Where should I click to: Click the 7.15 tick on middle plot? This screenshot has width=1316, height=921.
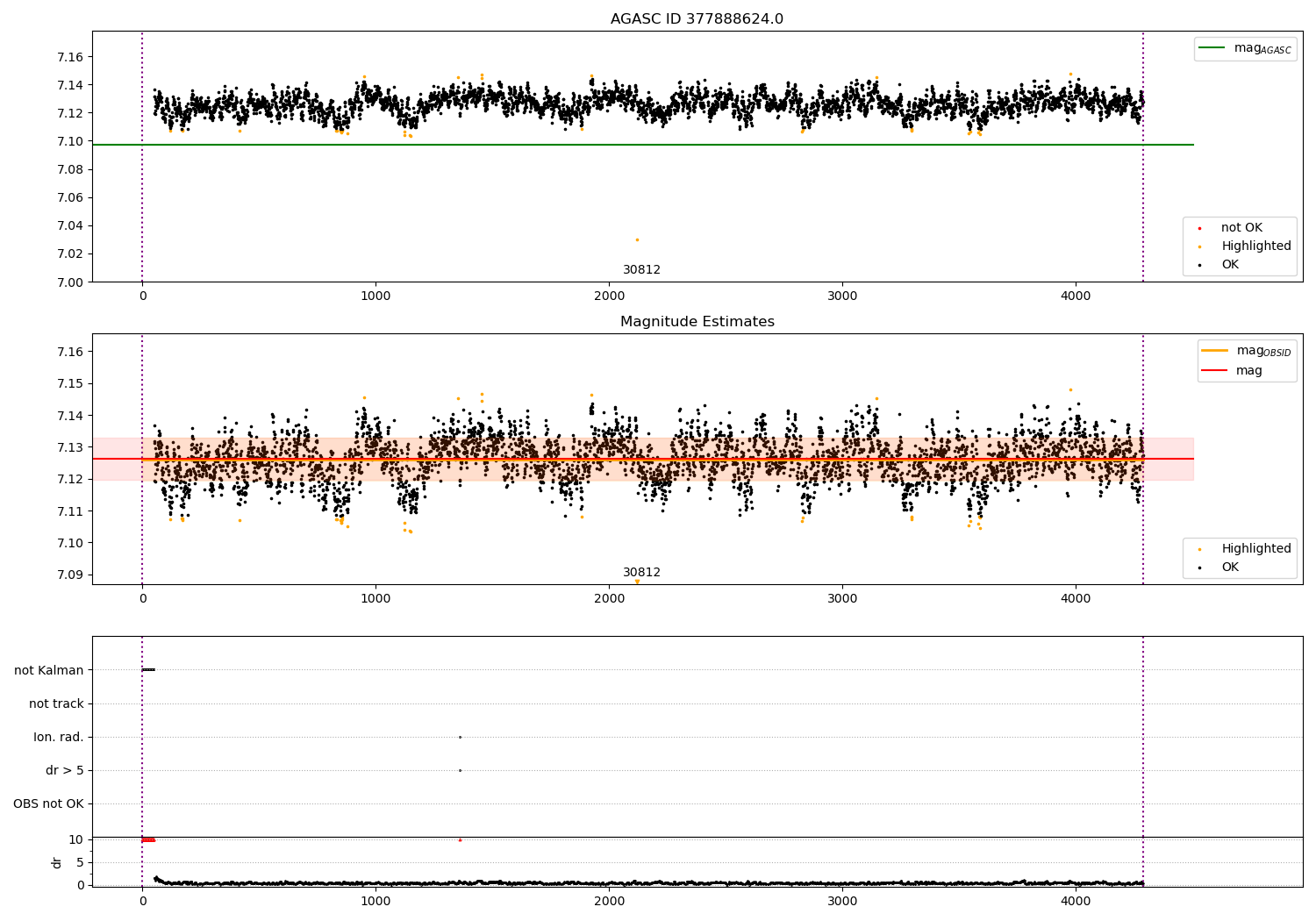70,384
